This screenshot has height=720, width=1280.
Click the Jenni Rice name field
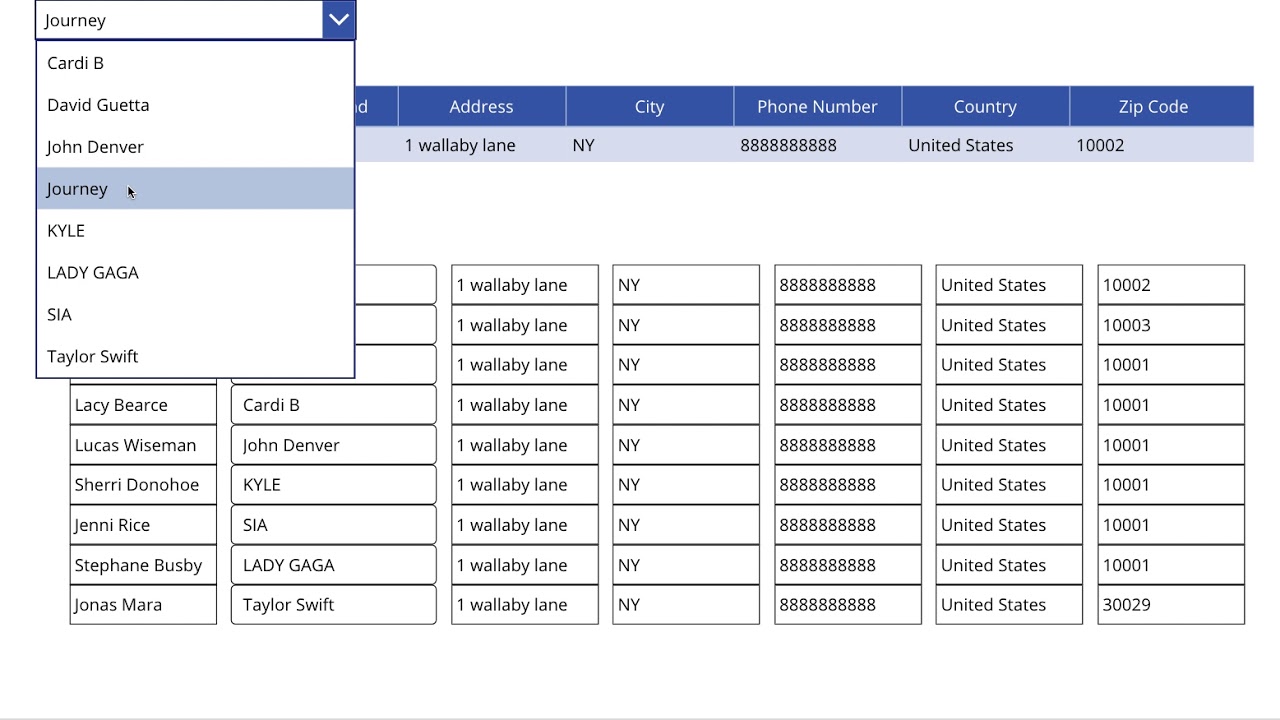point(143,525)
